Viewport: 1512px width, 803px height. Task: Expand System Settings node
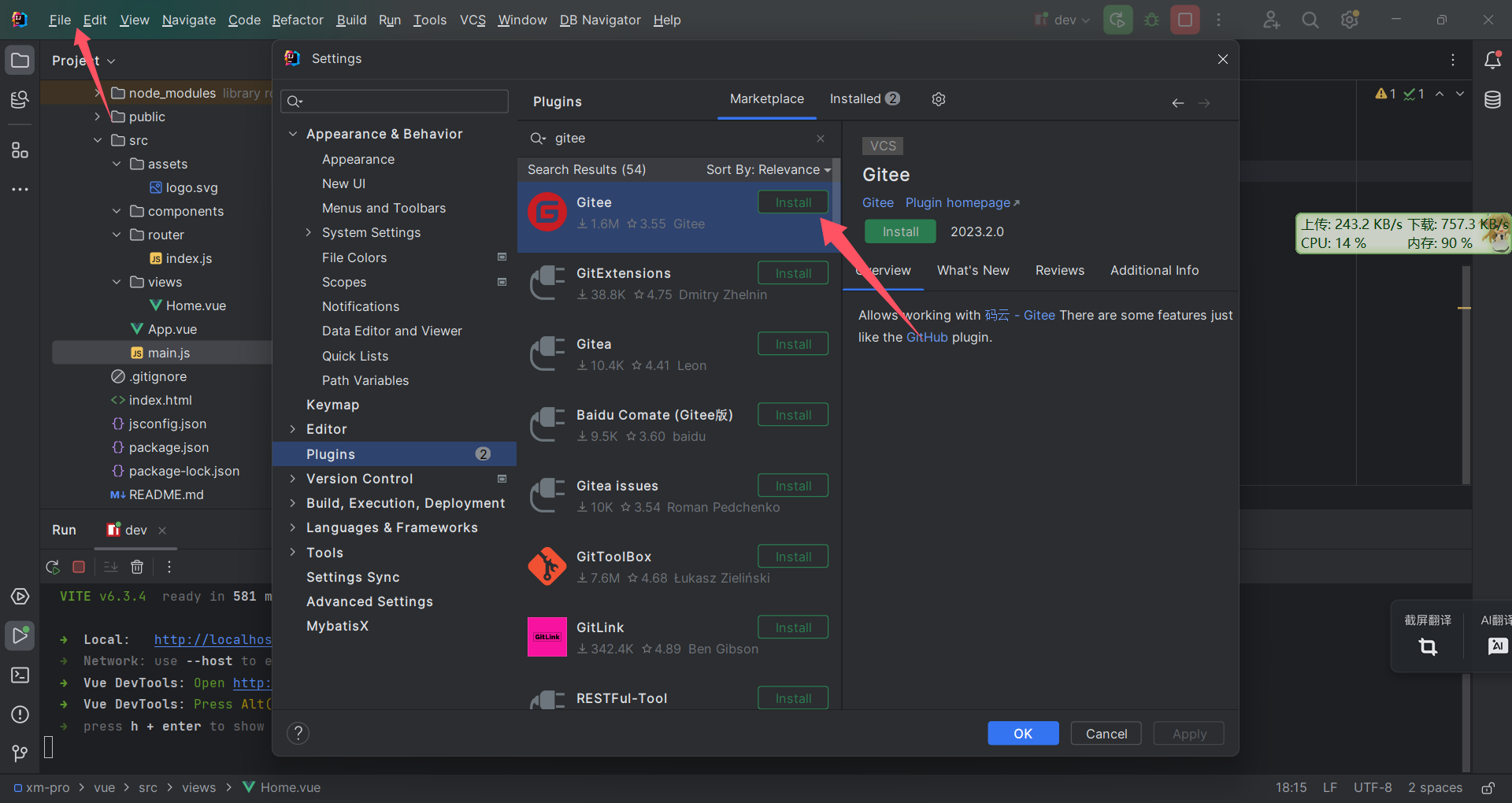click(x=309, y=232)
